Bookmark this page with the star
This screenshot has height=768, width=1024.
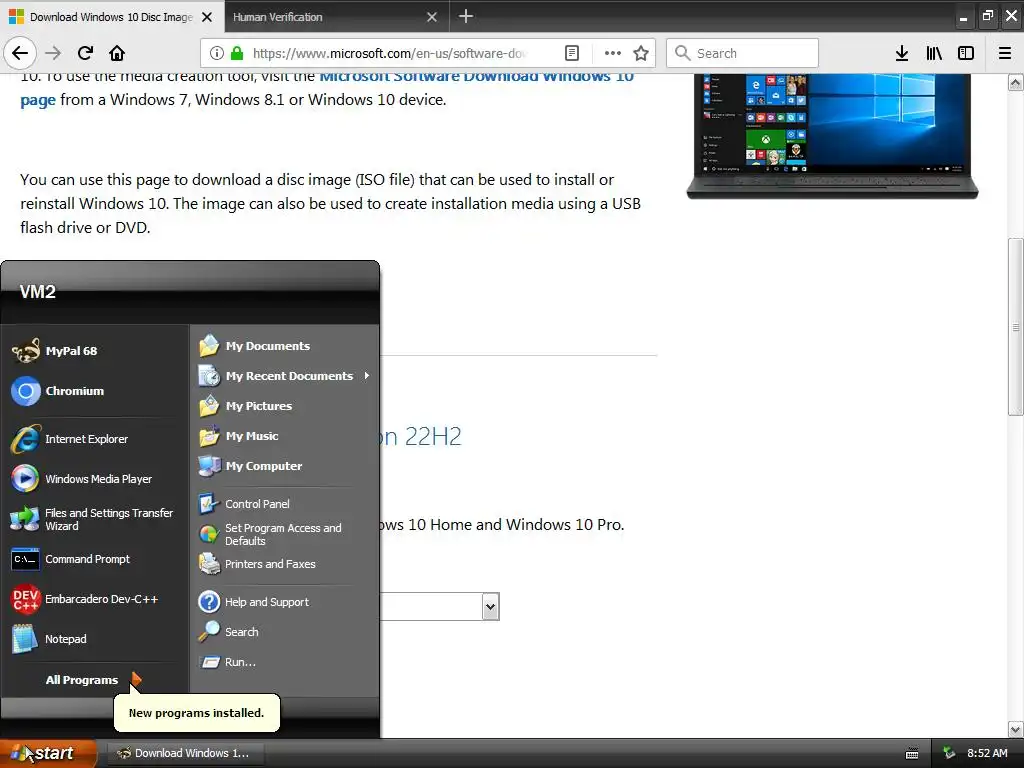click(x=641, y=53)
